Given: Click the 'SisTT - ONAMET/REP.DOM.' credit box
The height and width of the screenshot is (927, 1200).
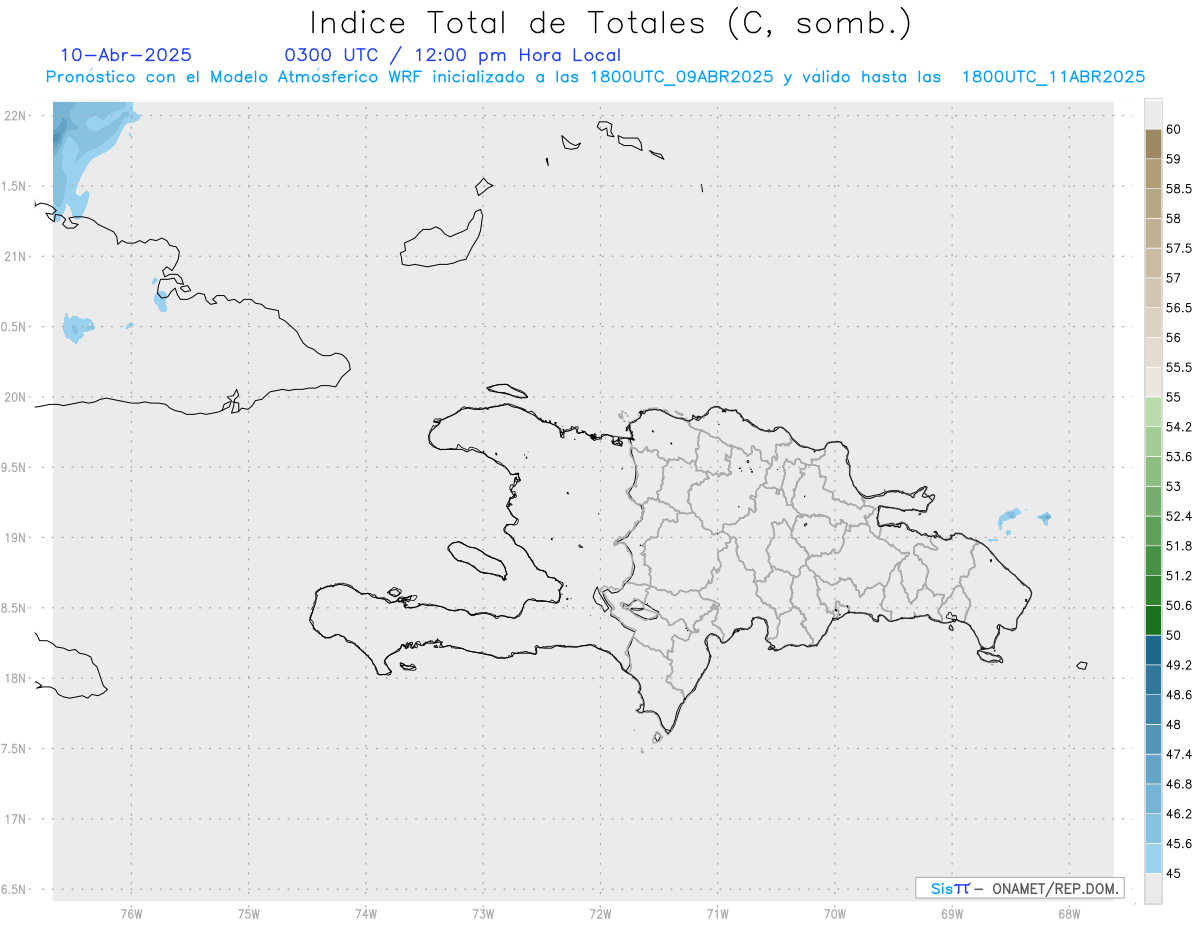Looking at the screenshot, I should (1019, 888).
